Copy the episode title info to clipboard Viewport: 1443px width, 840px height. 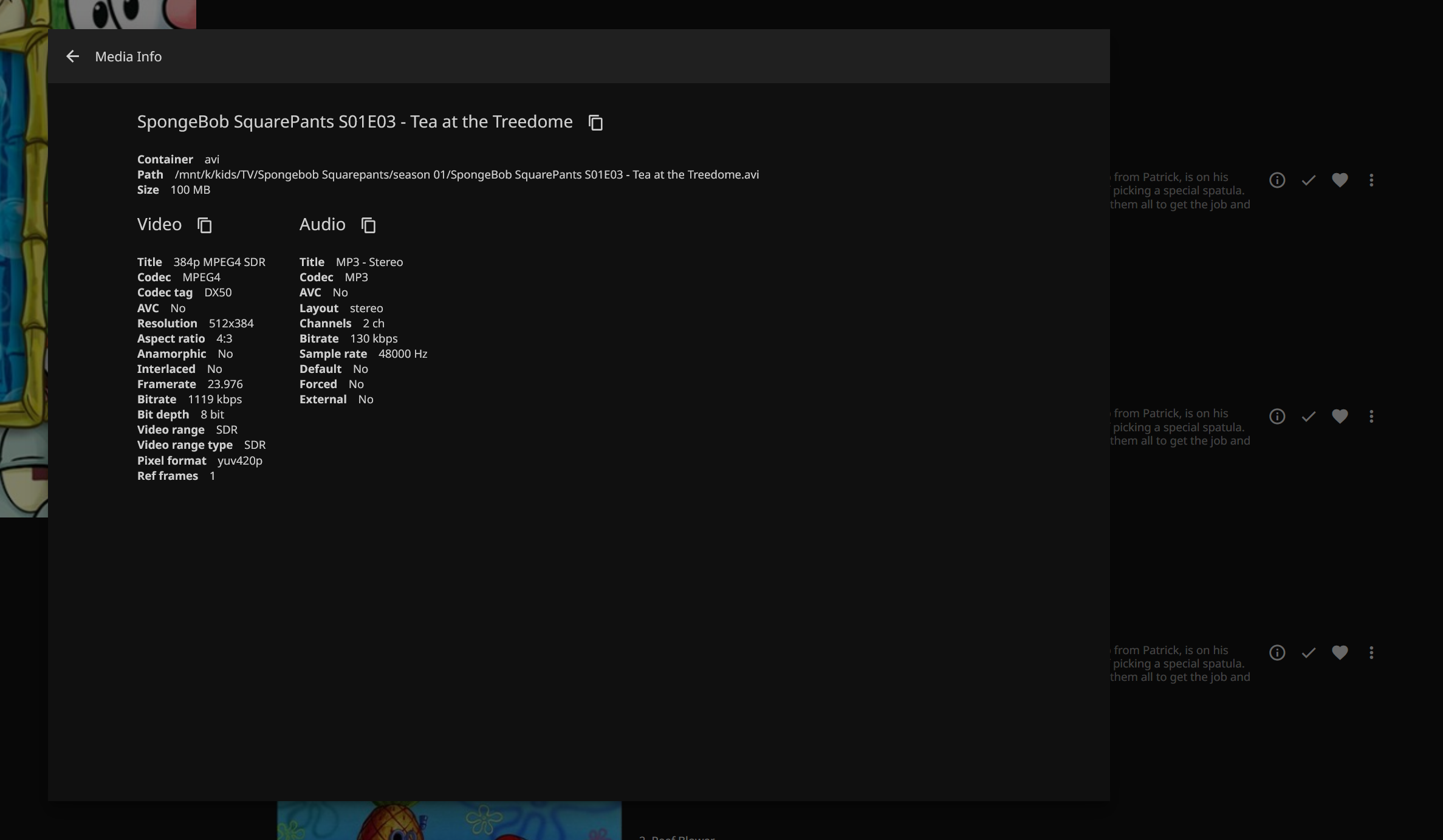tap(595, 123)
